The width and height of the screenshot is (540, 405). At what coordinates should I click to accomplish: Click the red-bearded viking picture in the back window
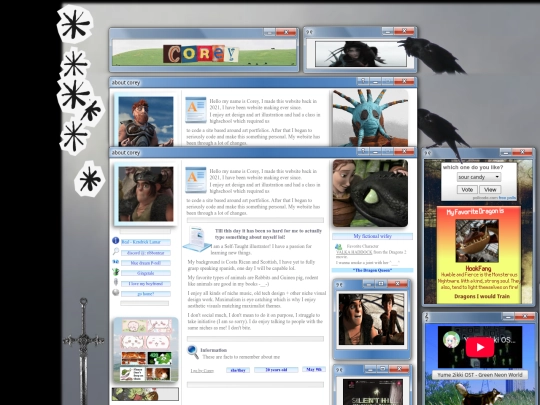coord(146,121)
